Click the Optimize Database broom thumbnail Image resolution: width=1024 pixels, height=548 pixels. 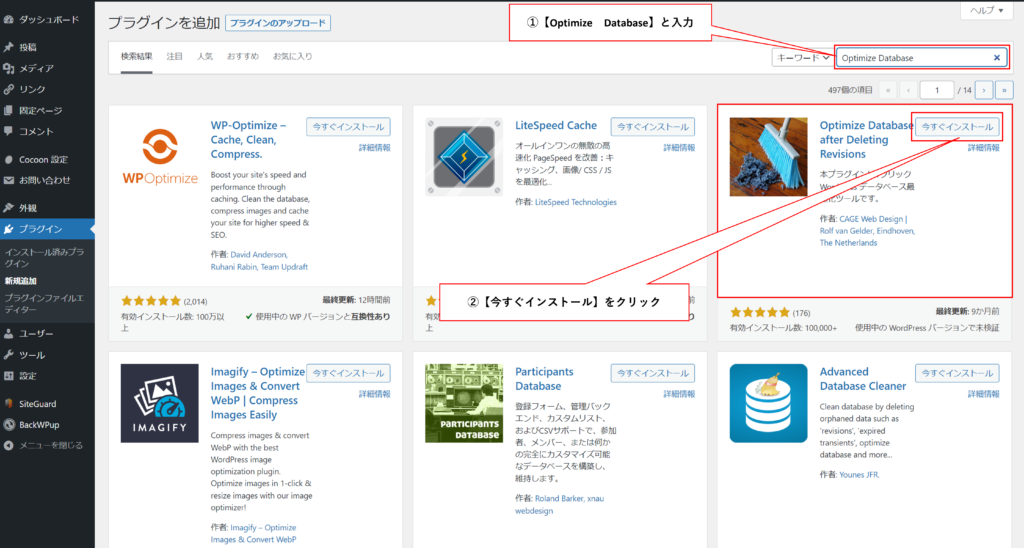(769, 157)
